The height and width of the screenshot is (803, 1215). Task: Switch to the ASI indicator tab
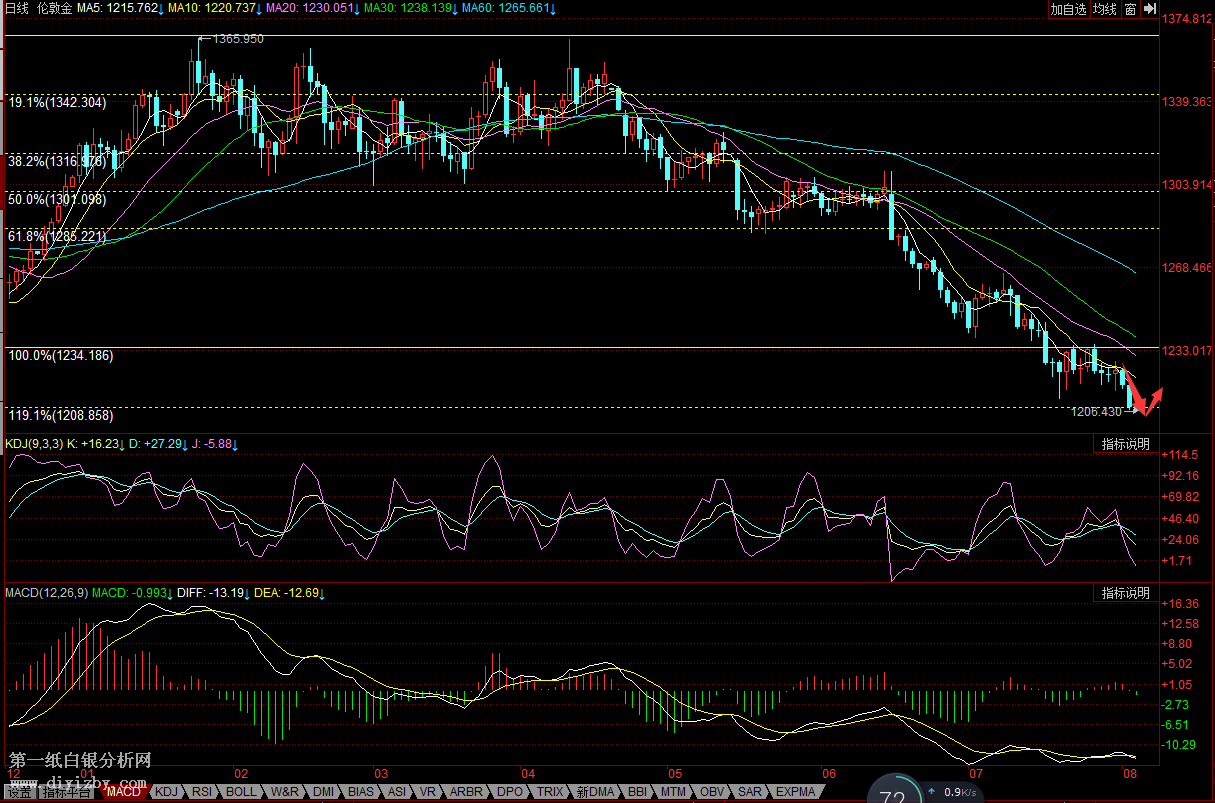[x=397, y=792]
